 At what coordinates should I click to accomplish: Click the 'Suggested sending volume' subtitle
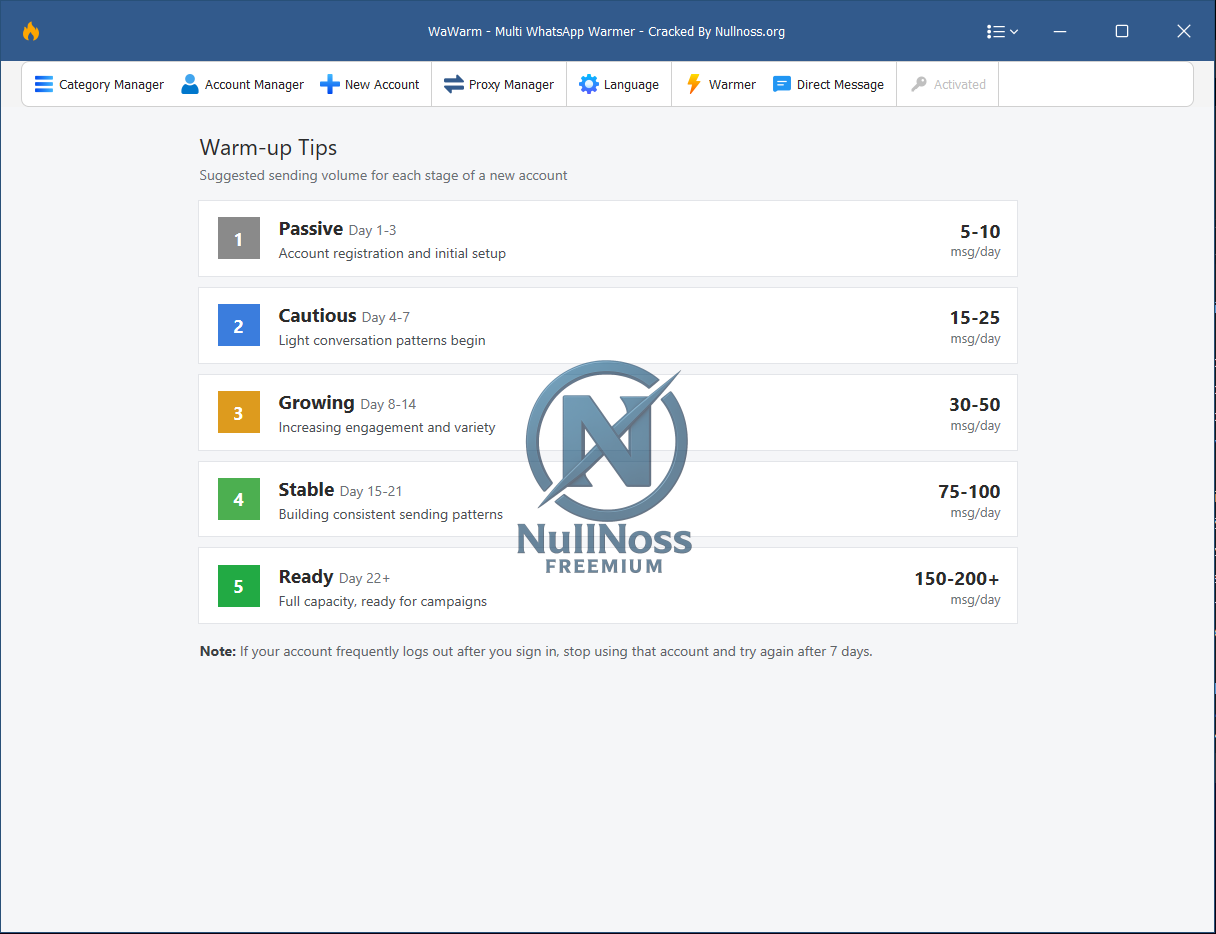383,176
